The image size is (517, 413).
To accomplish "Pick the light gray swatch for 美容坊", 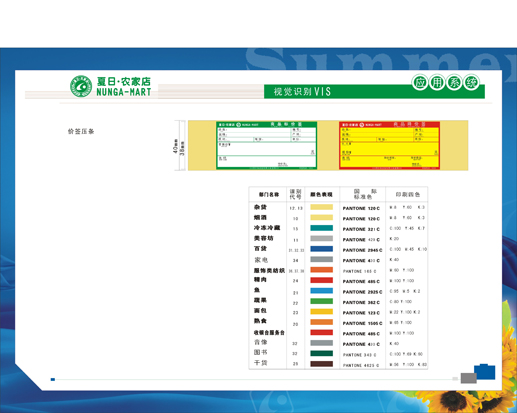I will coord(322,238).
